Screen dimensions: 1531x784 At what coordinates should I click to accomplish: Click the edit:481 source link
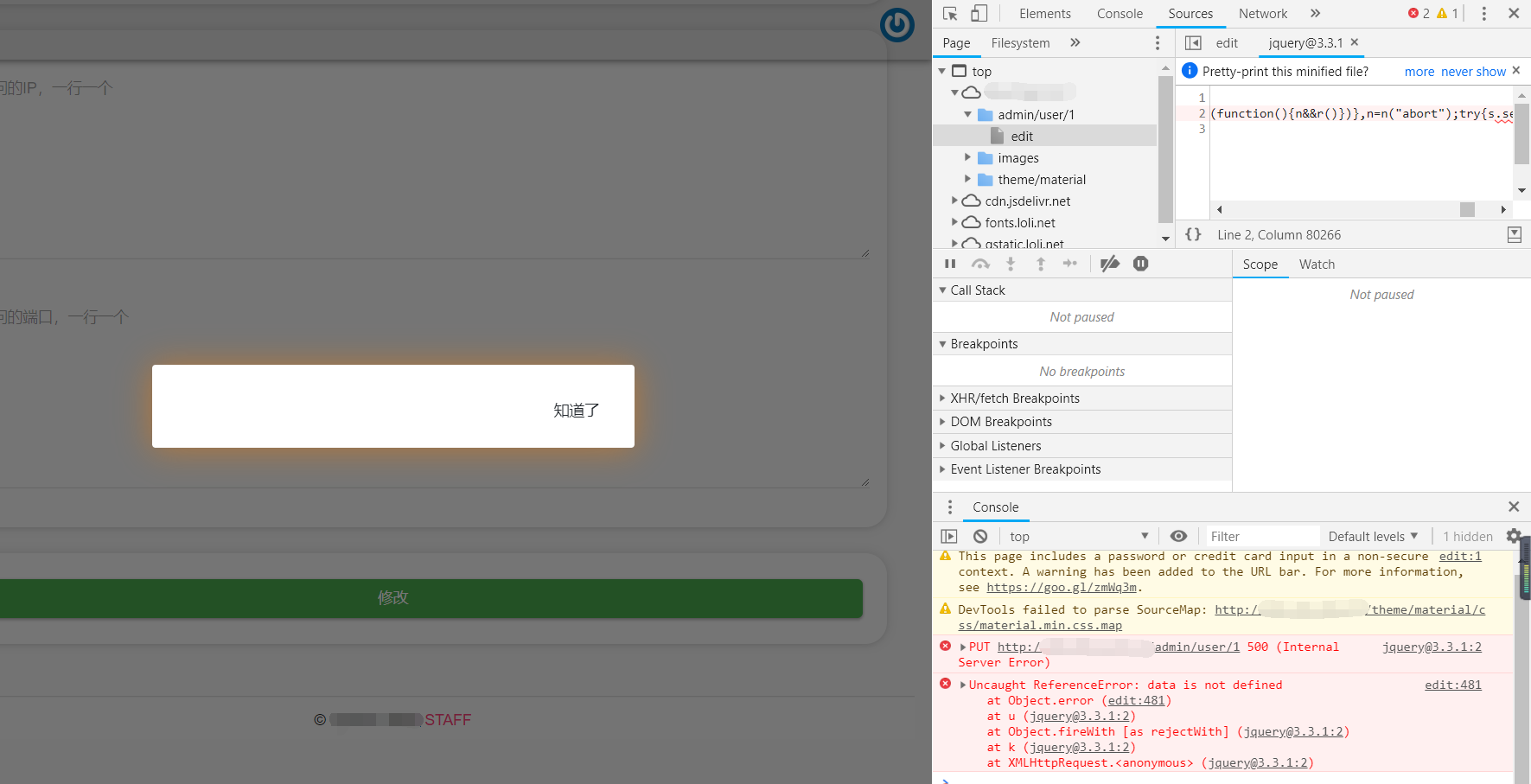point(1453,685)
